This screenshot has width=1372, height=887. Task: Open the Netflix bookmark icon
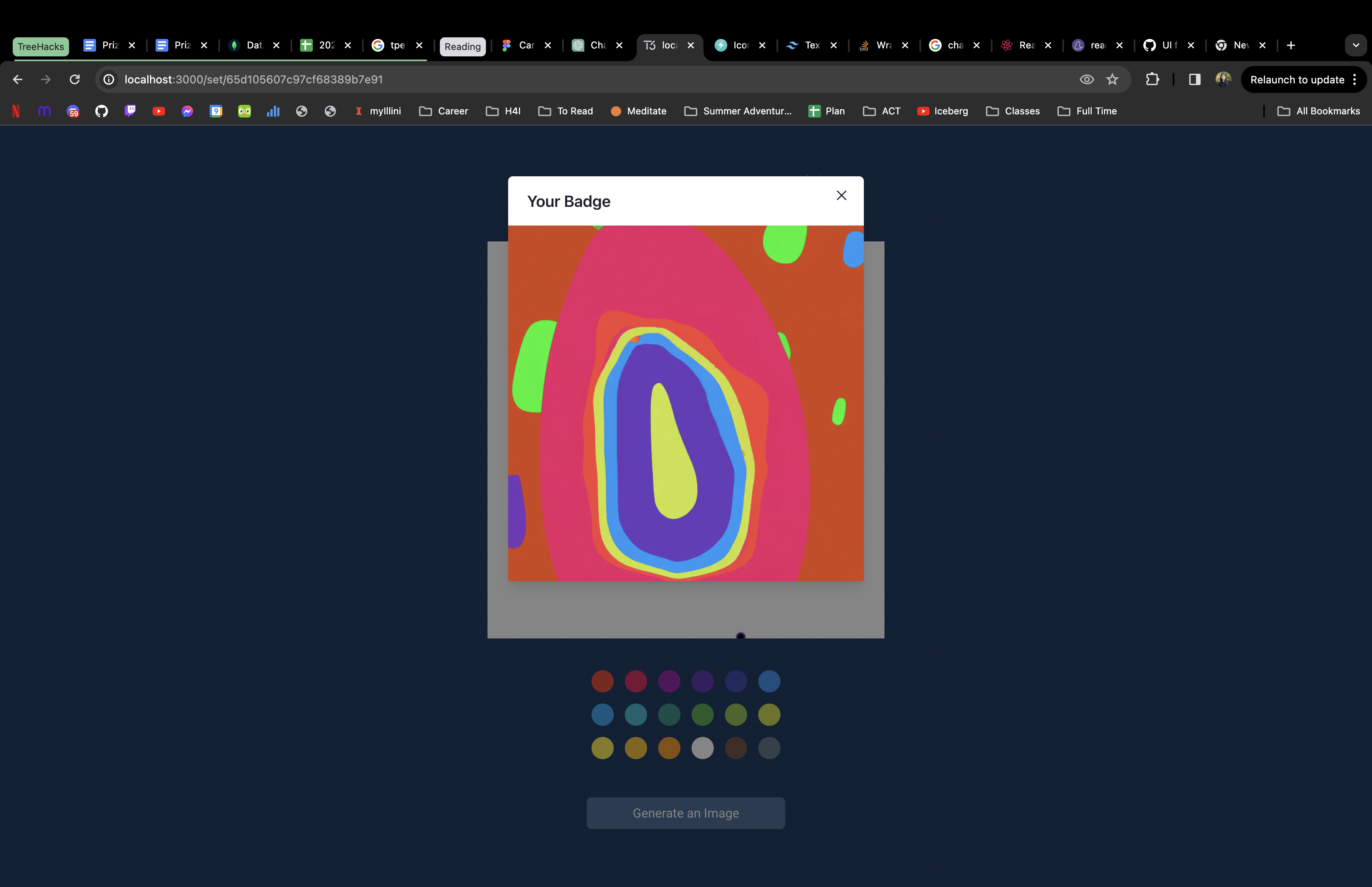[x=16, y=111]
